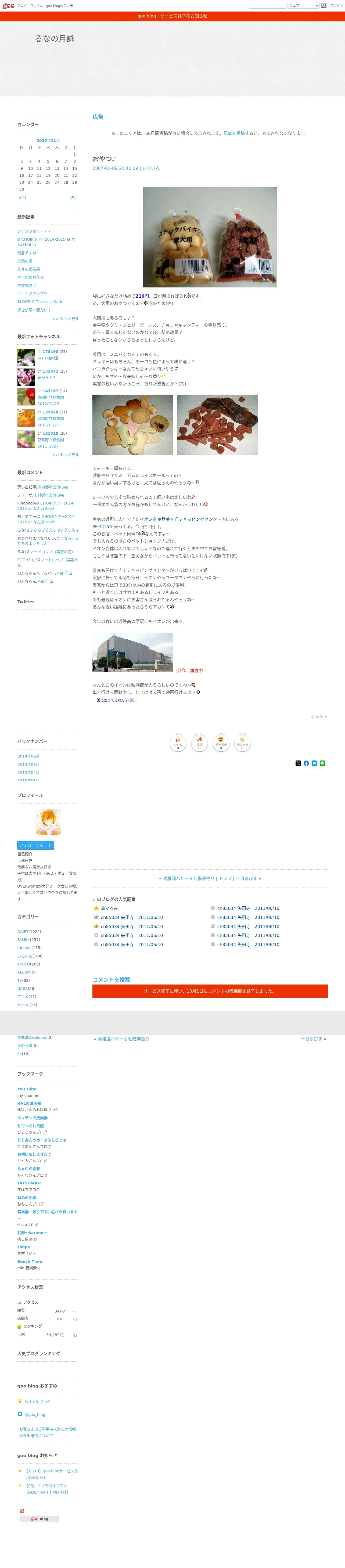Open the ウェブ search scope dropdown
Image resolution: width=345 pixels, height=1568 pixels.
coord(303,5)
